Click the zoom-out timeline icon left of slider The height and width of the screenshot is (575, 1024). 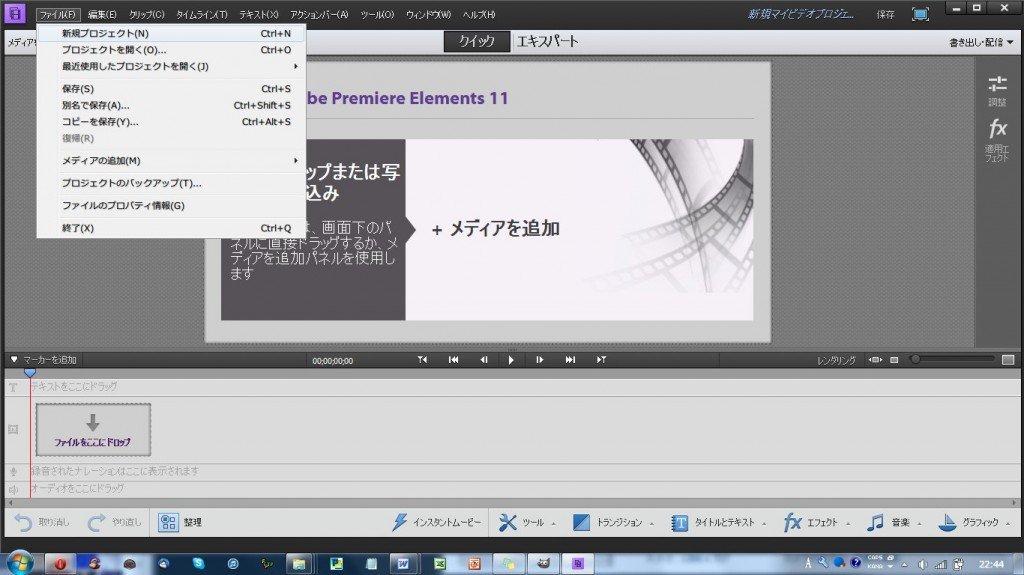pos(894,360)
